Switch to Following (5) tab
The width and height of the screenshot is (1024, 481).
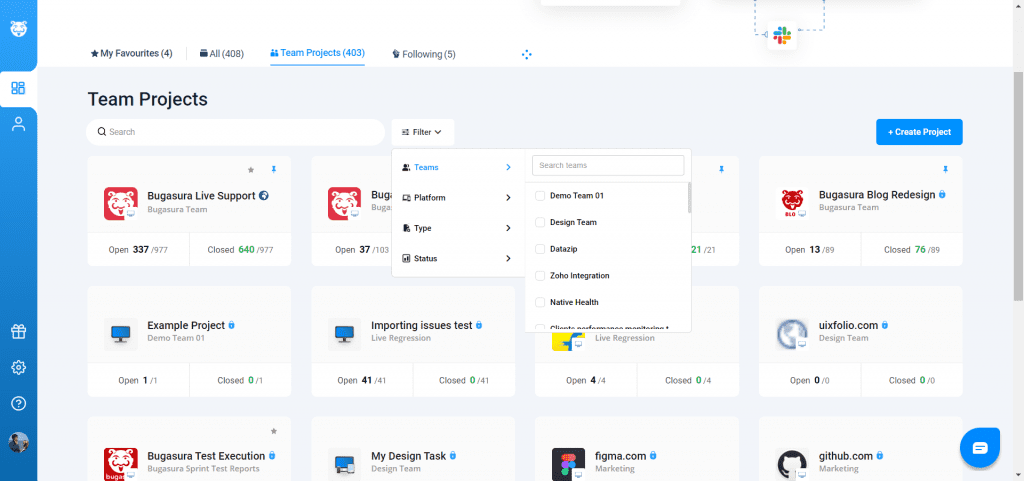(424, 54)
